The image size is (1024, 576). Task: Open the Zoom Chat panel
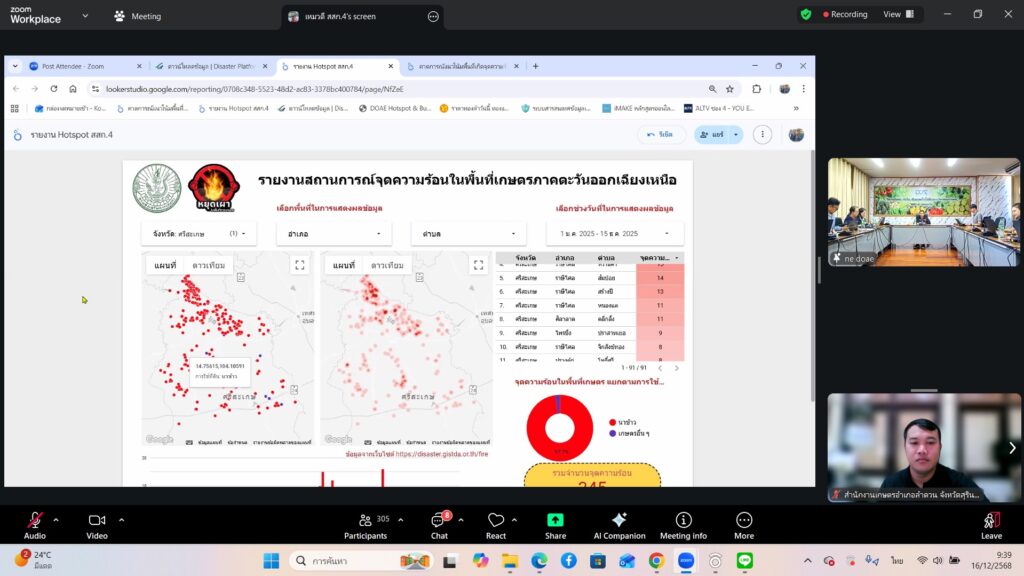click(438, 521)
